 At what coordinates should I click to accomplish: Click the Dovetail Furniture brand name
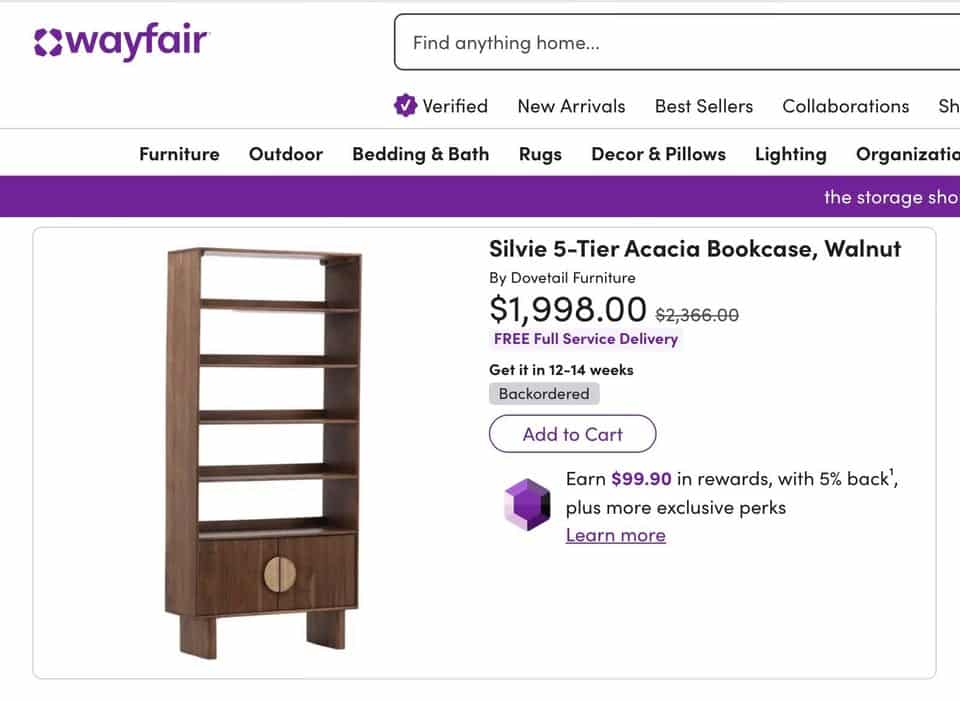(573, 278)
